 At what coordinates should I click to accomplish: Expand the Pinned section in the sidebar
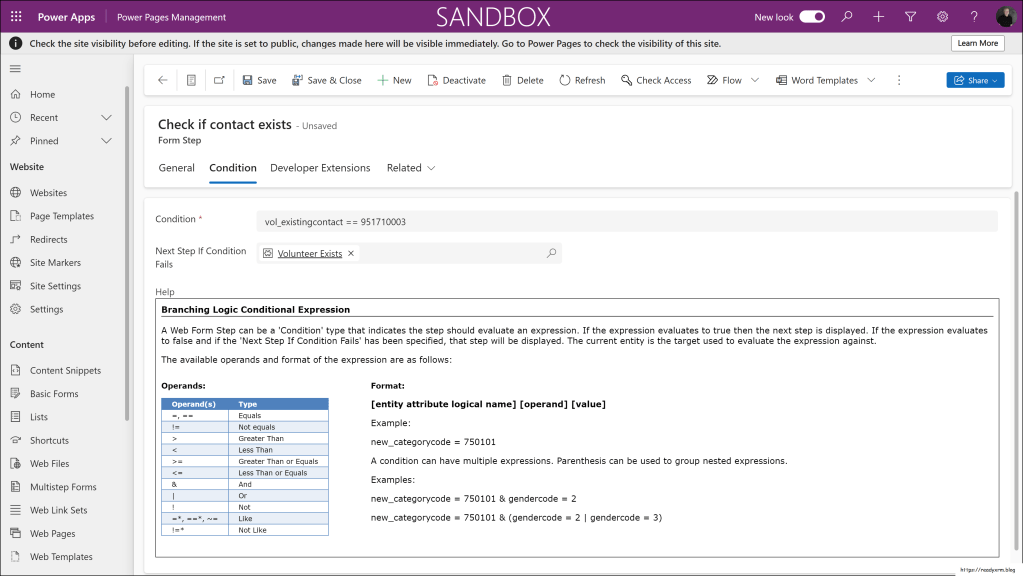click(x=107, y=141)
